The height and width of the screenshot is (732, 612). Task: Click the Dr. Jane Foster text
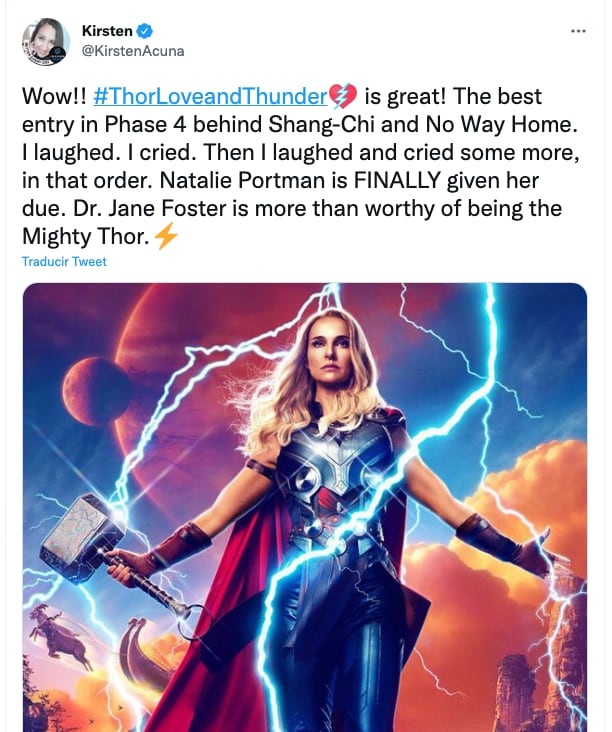(149, 208)
